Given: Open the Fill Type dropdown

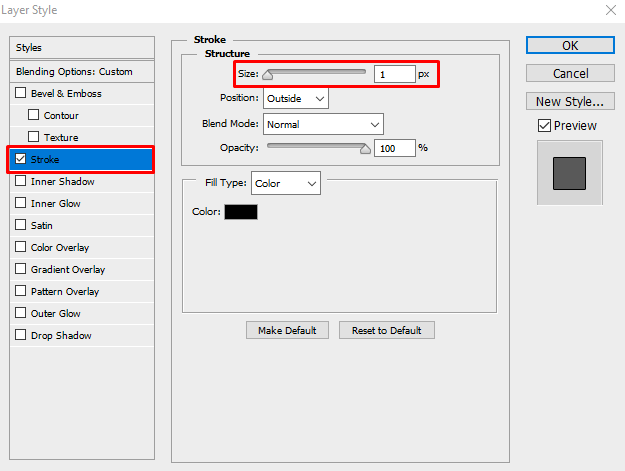Looking at the screenshot, I should point(286,183).
